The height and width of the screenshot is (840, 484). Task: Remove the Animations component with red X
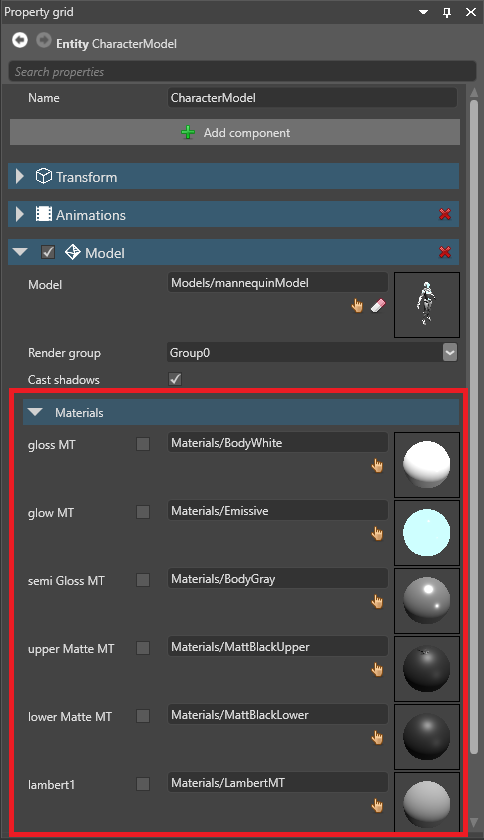click(x=445, y=214)
